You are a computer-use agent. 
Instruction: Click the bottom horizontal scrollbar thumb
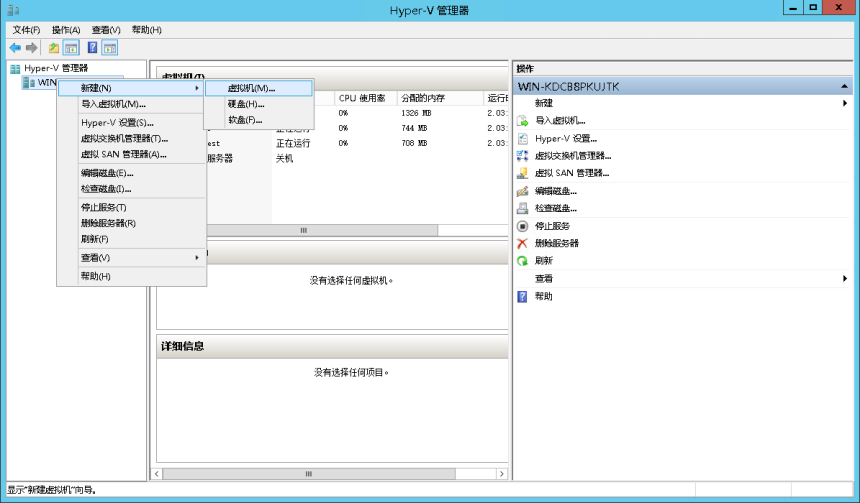click(309, 474)
